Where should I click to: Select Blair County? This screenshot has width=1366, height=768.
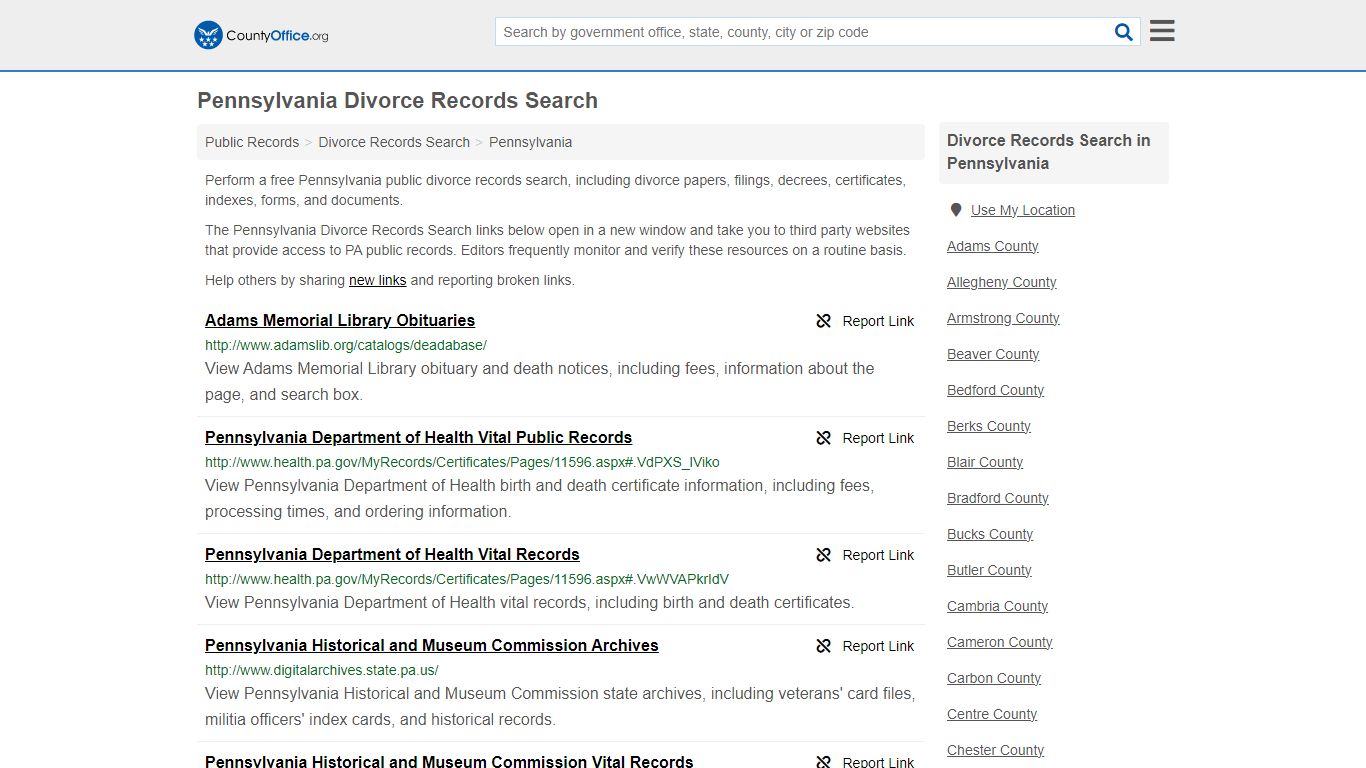click(x=985, y=462)
